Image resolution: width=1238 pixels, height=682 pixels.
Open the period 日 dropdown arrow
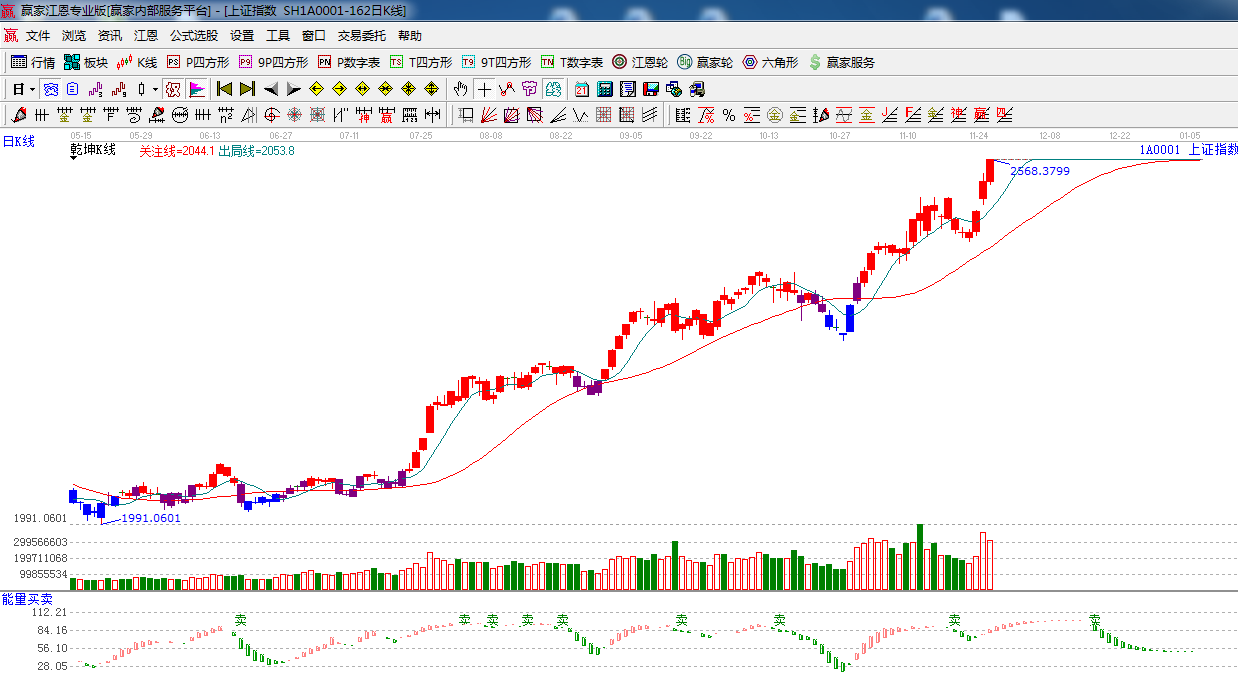[32, 89]
